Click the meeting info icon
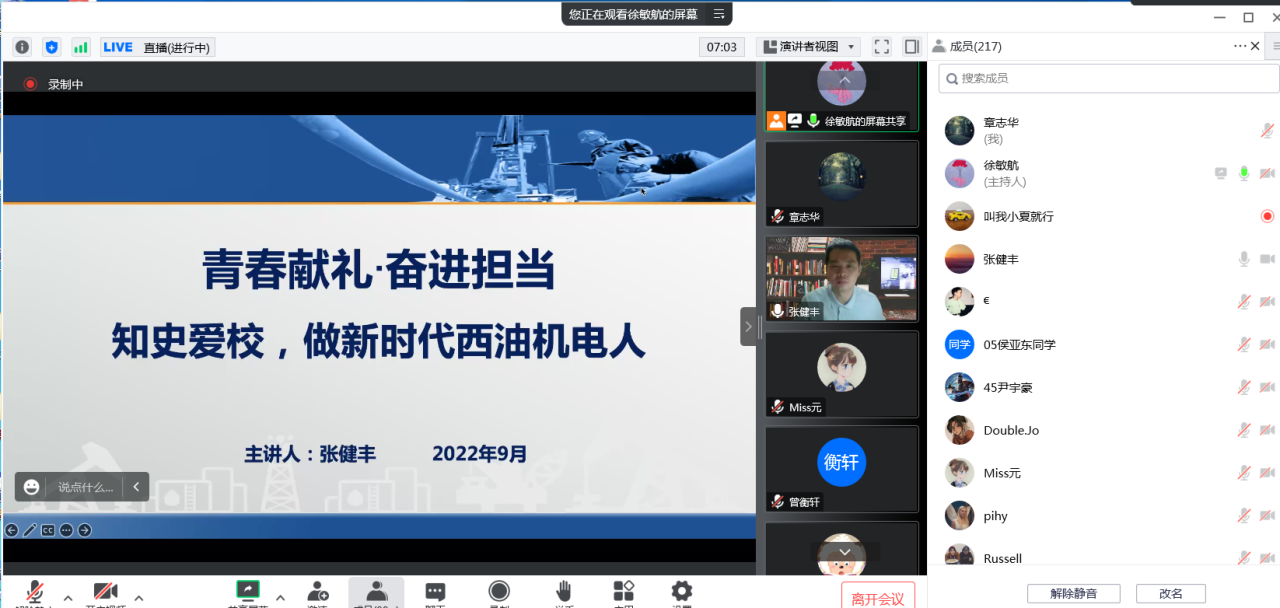Image resolution: width=1280 pixels, height=608 pixels. pos(22,47)
